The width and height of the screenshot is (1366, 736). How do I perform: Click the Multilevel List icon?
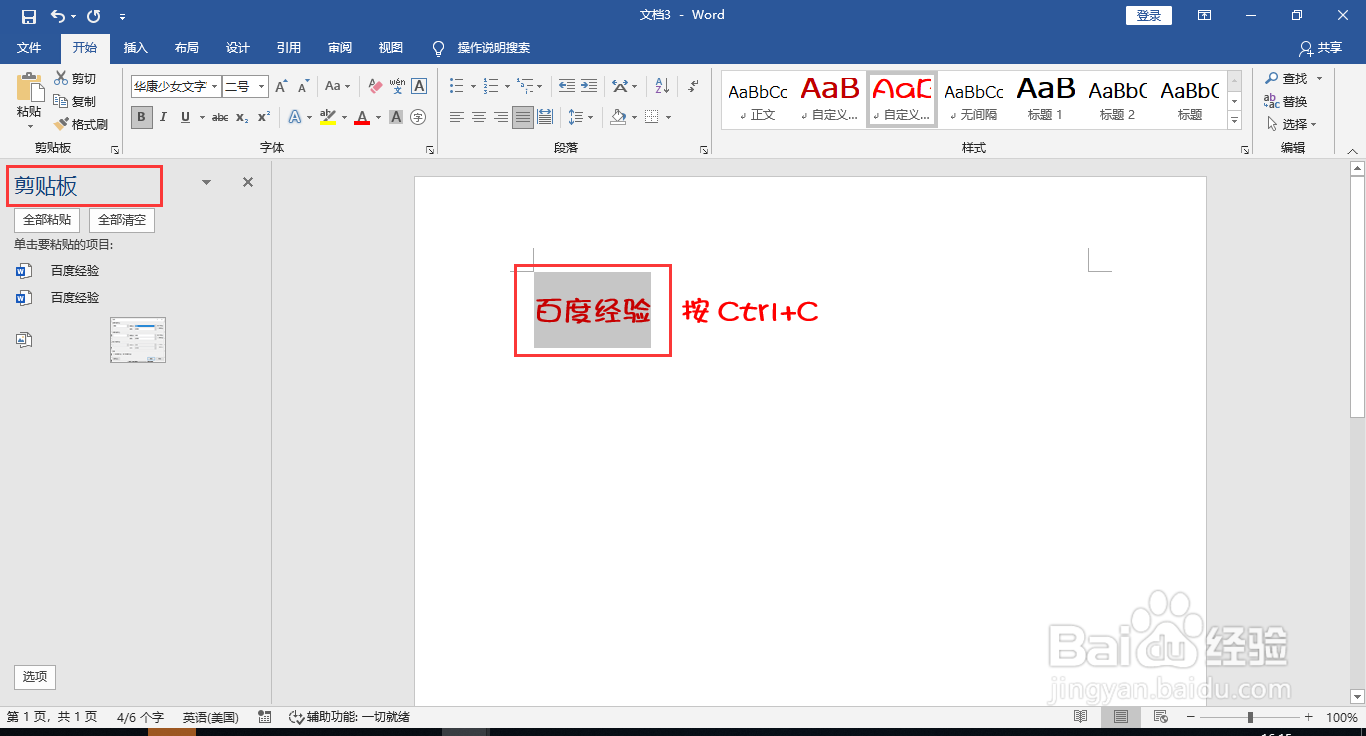[x=526, y=86]
